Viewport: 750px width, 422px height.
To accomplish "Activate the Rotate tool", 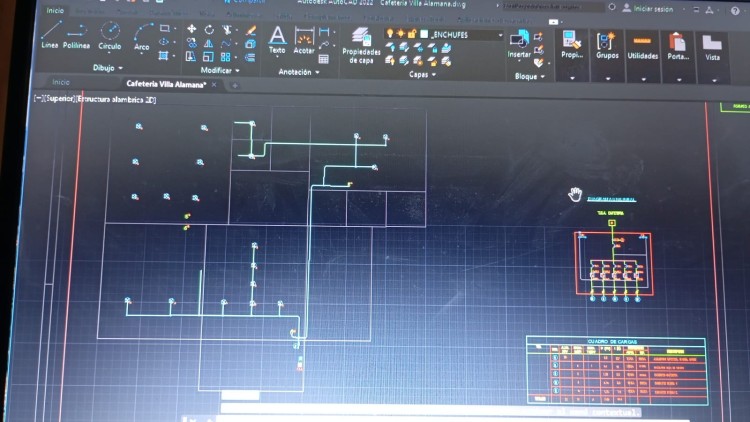I will pyautogui.click(x=209, y=30).
